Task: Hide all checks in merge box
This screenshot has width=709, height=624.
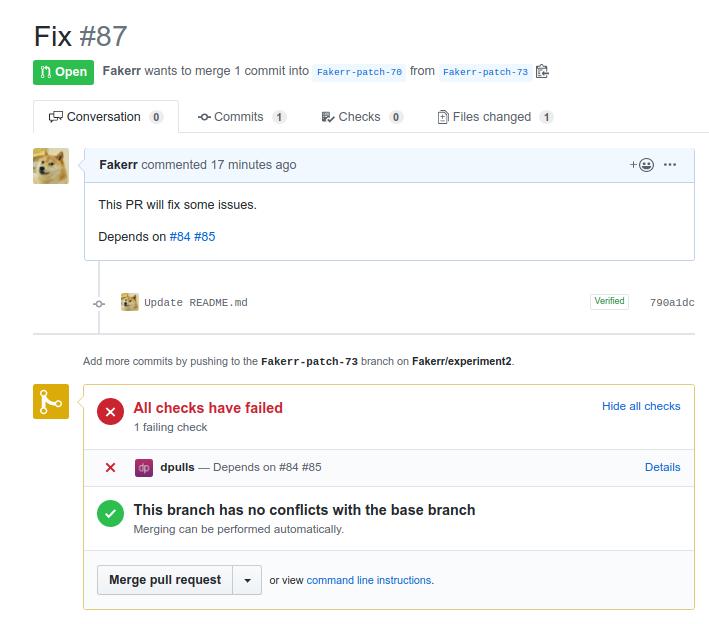Action: point(641,406)
